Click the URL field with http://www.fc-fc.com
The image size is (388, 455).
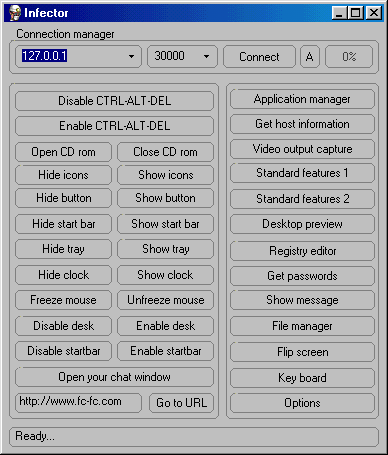click(78, 403)
